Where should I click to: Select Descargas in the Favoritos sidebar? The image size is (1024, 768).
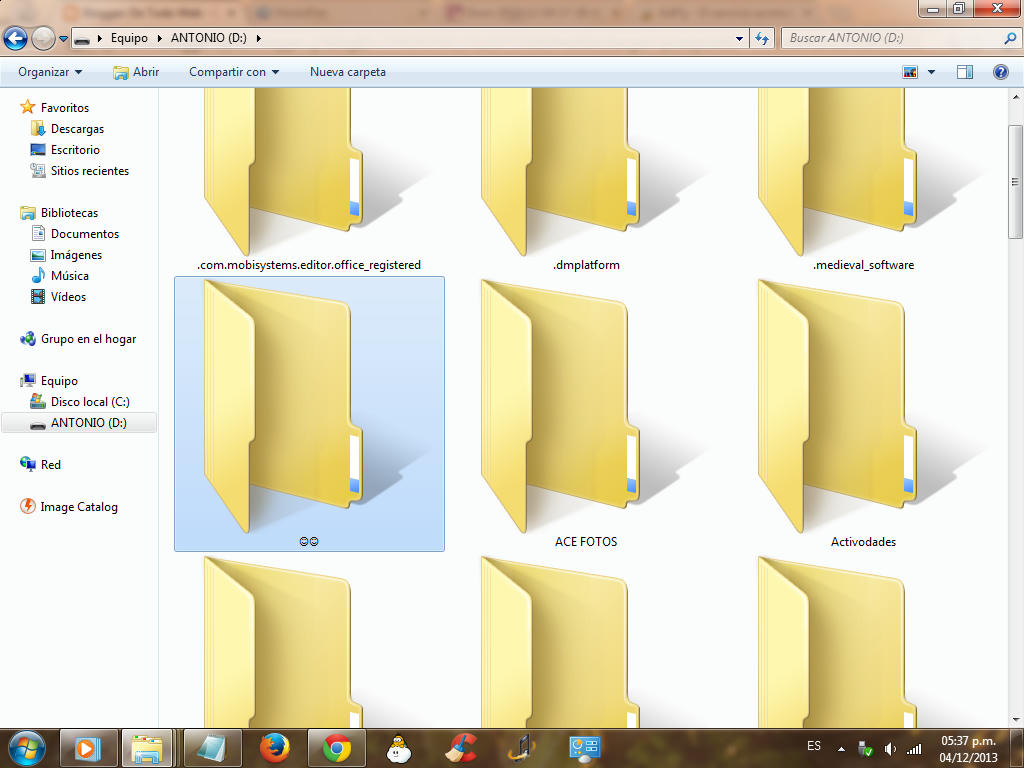[77, 129]
